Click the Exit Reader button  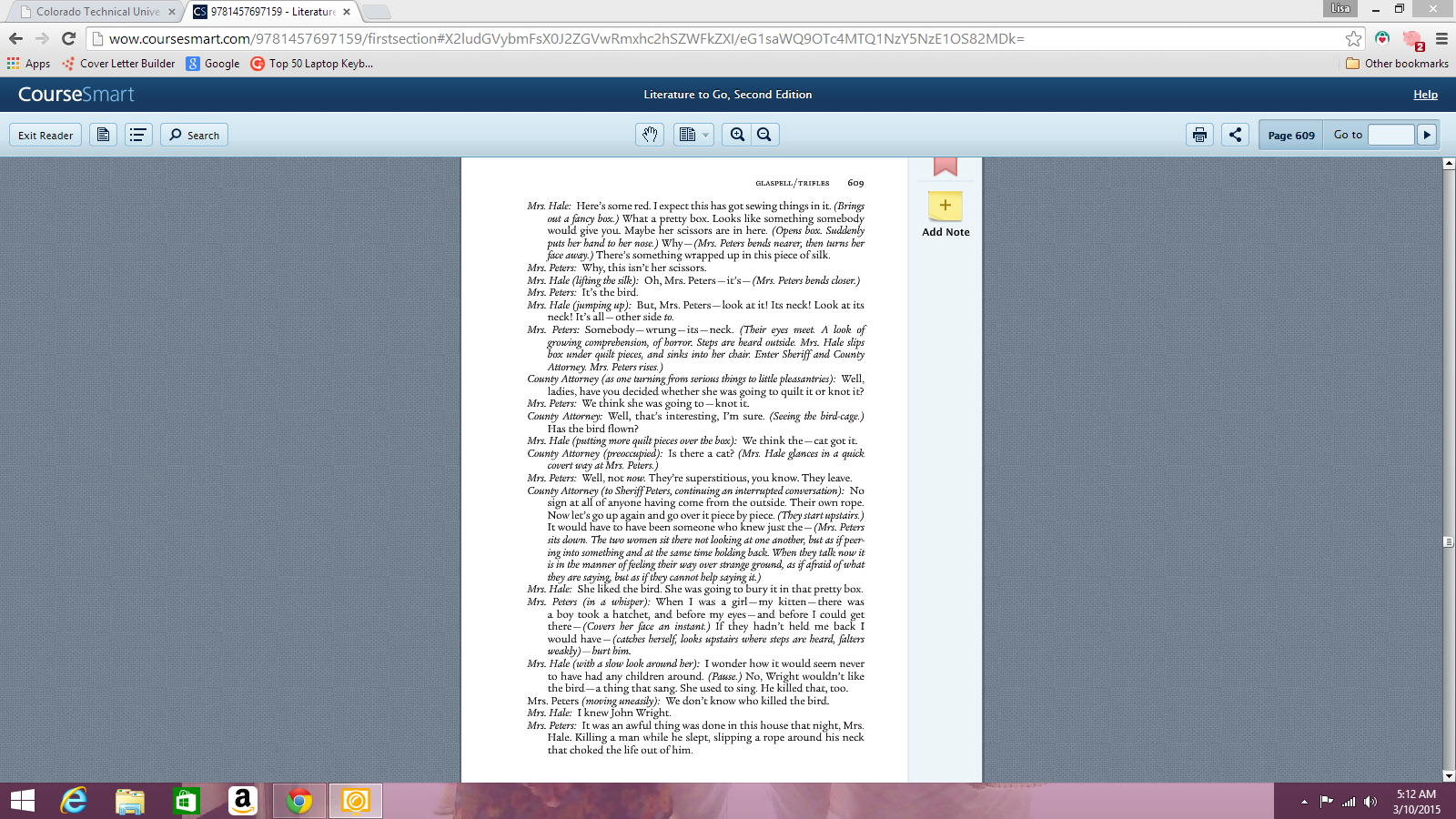pos(45,135)
